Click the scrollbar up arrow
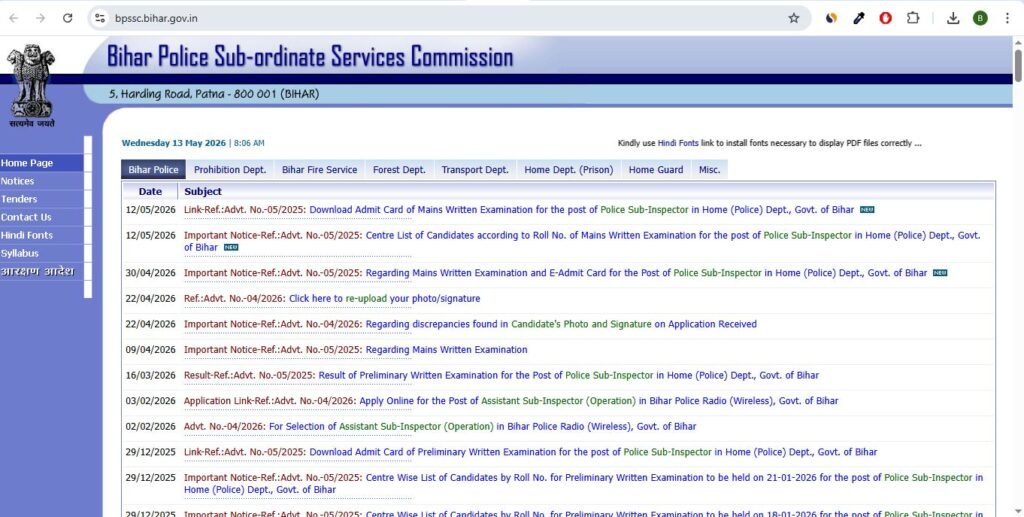 [1018, 42]
